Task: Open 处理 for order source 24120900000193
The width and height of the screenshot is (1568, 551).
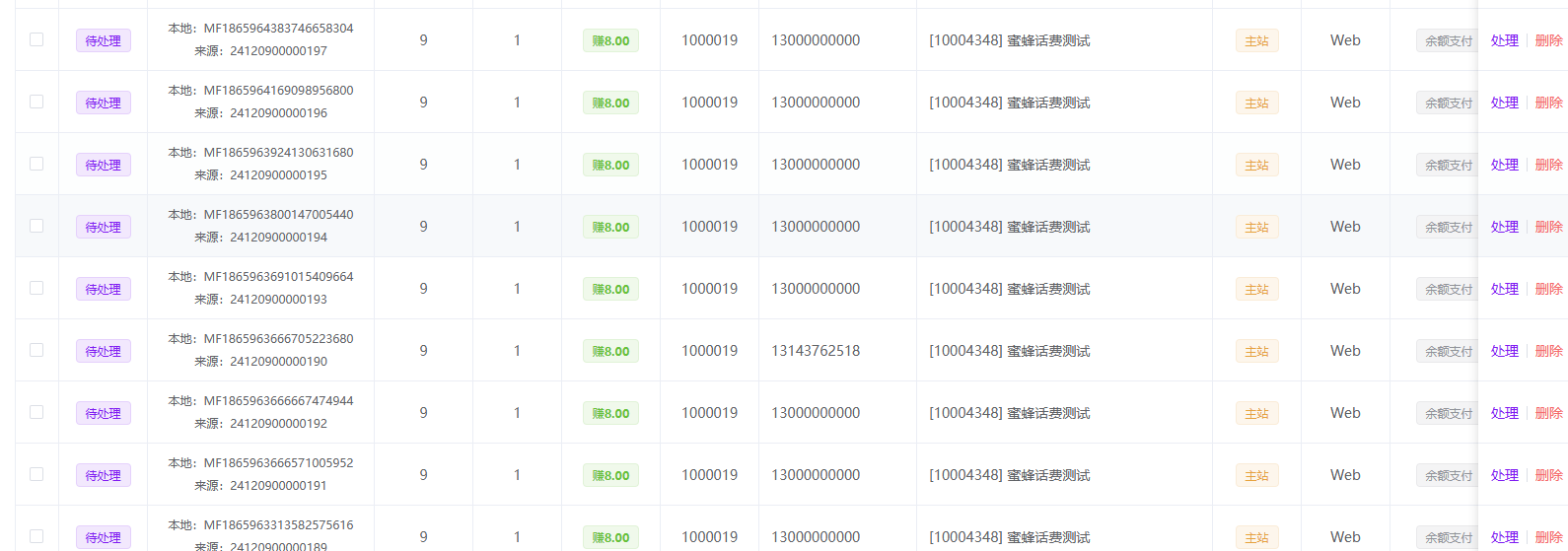Action: pyautogui.click(x=1504, y=289)
